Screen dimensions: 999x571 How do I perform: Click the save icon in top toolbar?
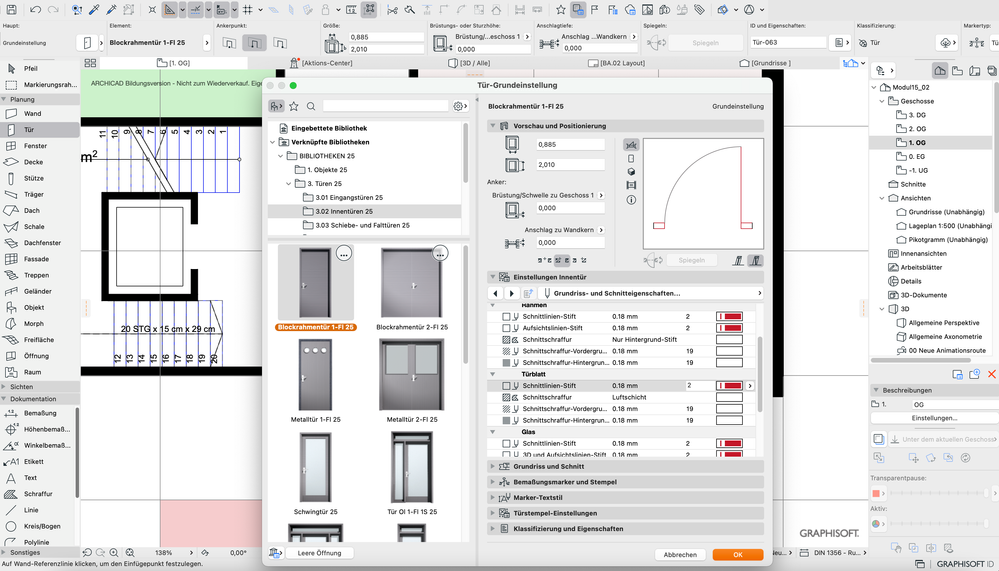(11, 10)
